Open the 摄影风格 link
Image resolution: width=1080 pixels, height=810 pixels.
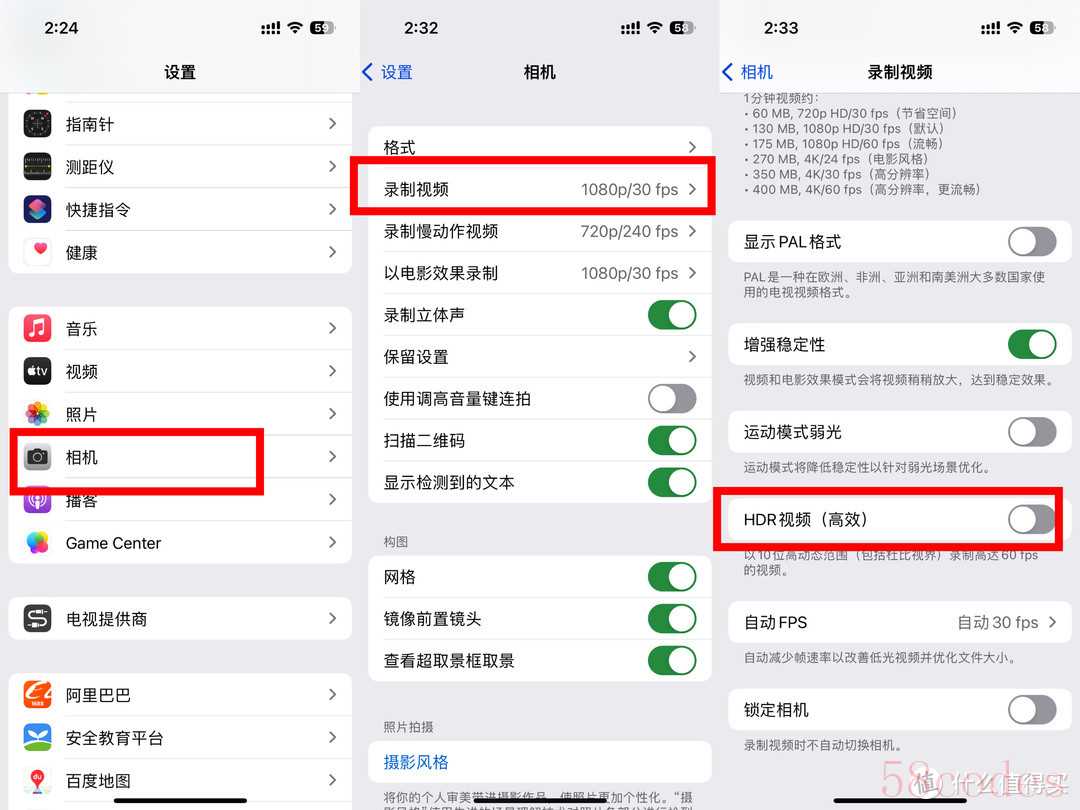point(416,762)
